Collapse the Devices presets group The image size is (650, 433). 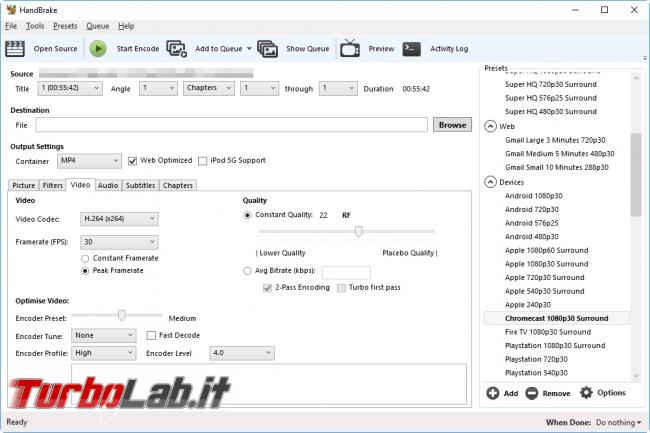point(490,182)
